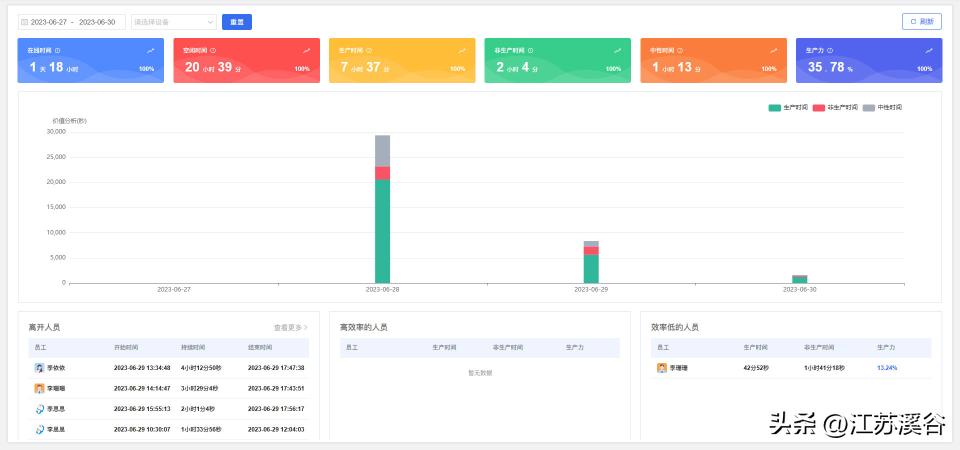Click the trend icon on 在线时间 card
This screenshot has width=960, height=450.
click(151, 50)
